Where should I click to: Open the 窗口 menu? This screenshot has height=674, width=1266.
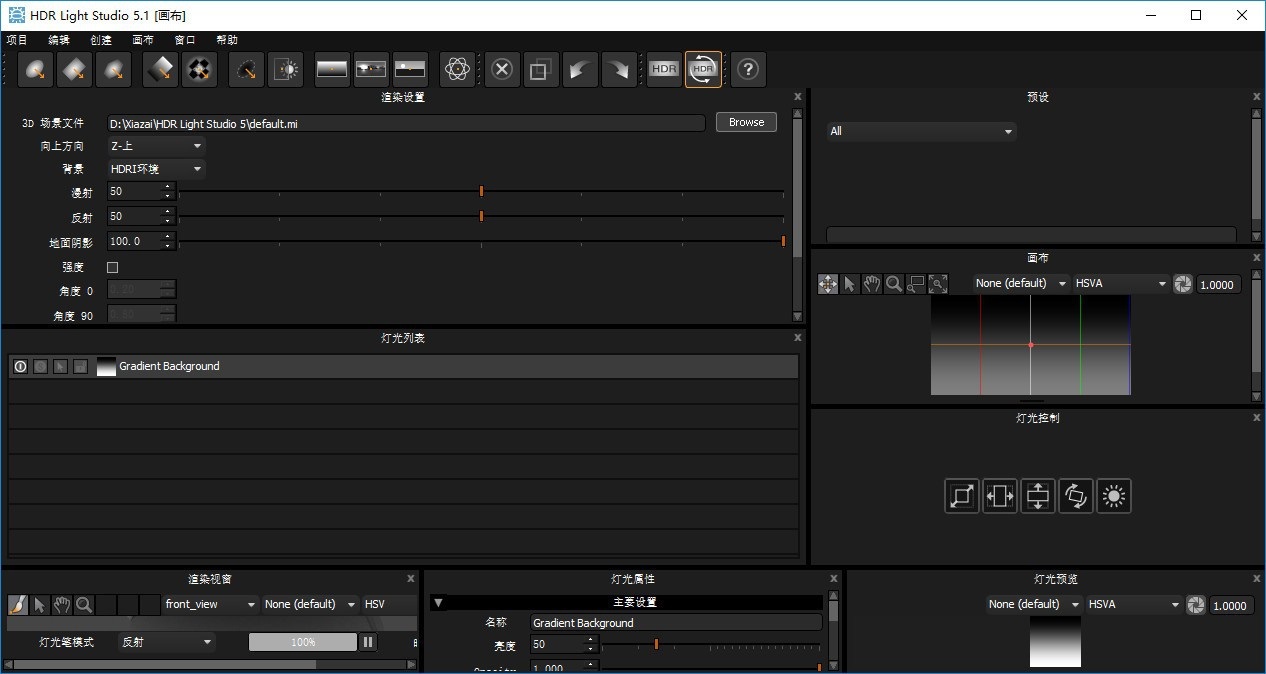(x=185, y=40)
